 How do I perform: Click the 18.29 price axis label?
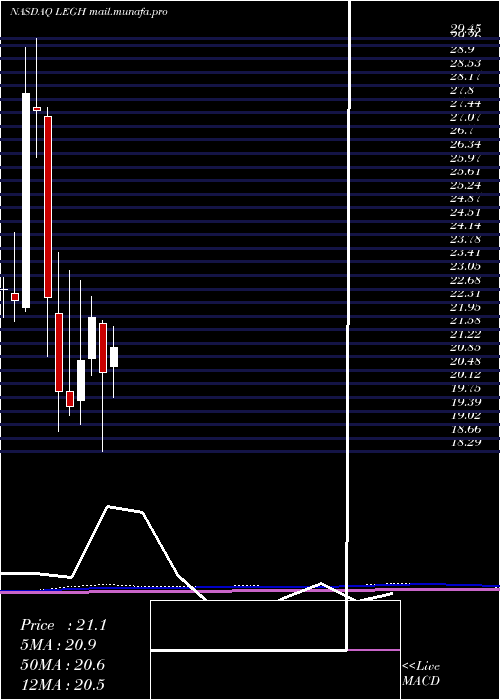pos(465,443)
